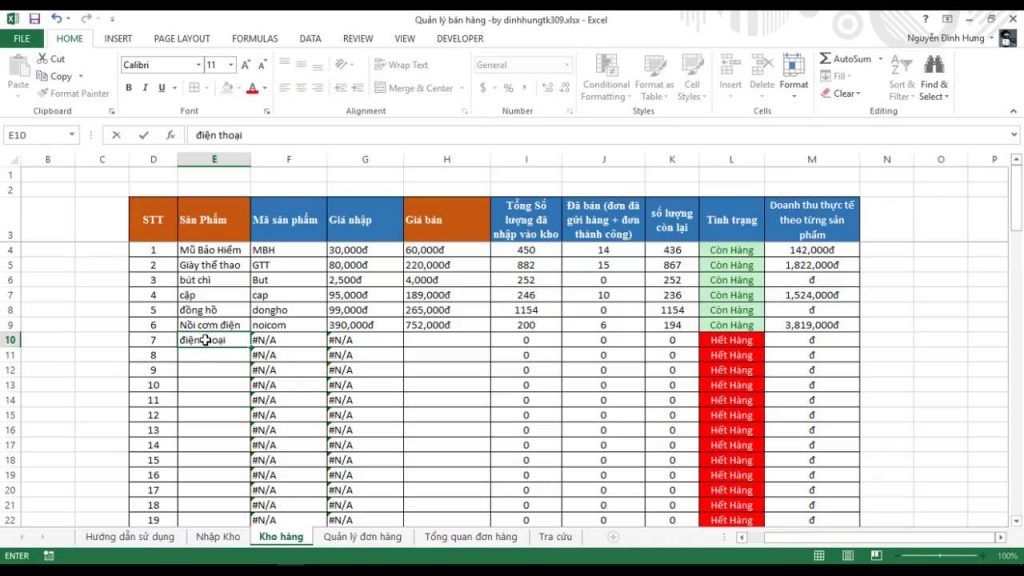Open Cell Styles gallery
Image resolution: width=1024 pixels, height=576 pixels.
pos(692,78)
